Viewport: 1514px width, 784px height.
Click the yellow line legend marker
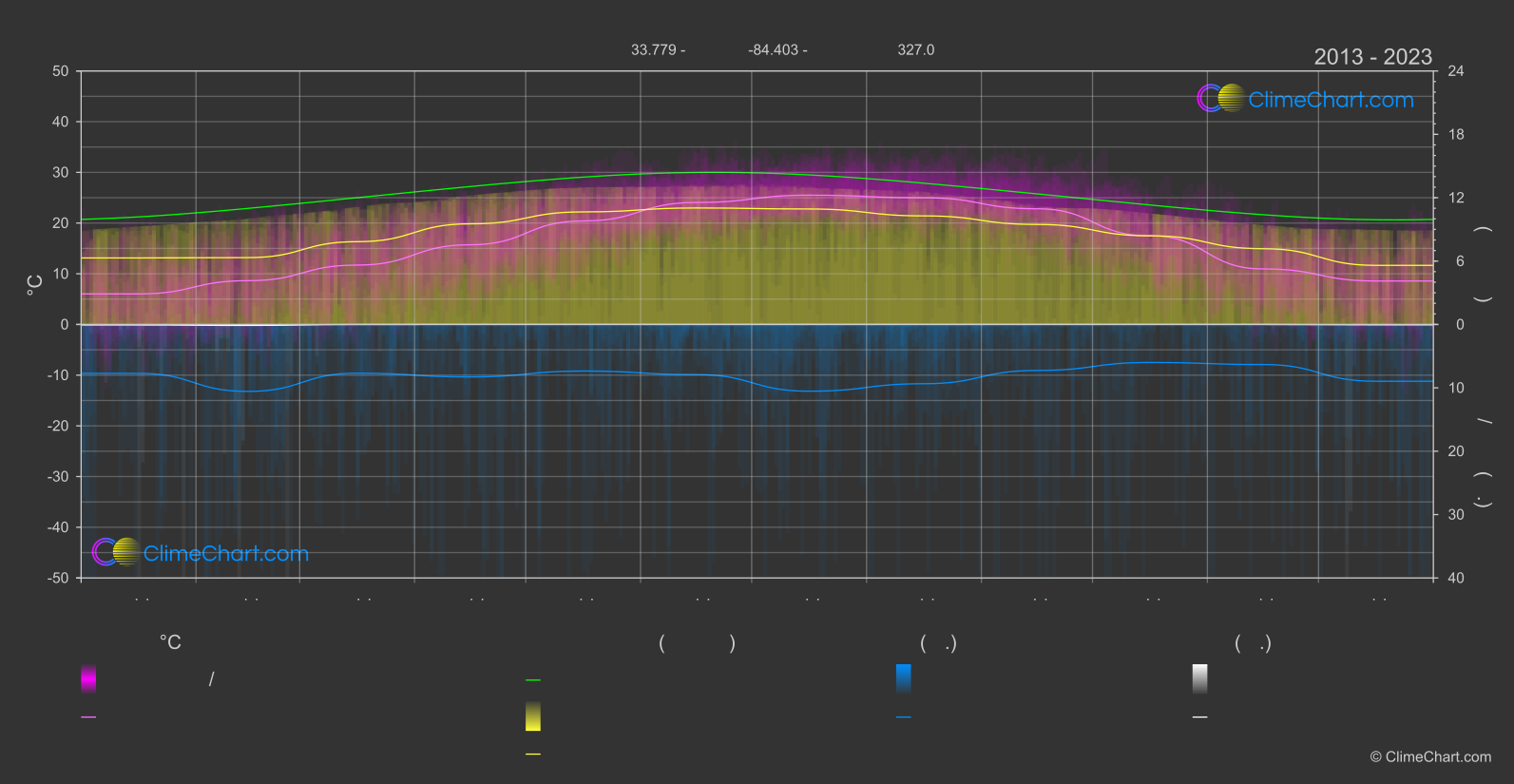(533, 755)
